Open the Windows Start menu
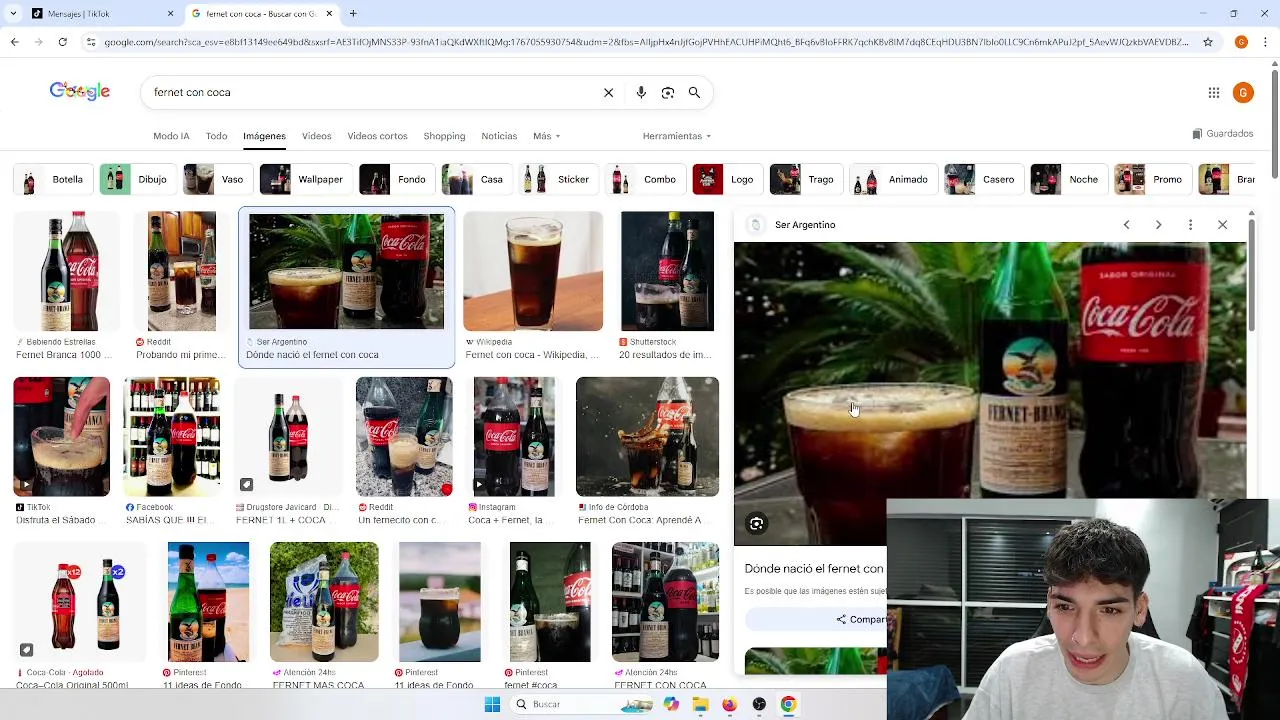1280x720 pixels. 492,704
